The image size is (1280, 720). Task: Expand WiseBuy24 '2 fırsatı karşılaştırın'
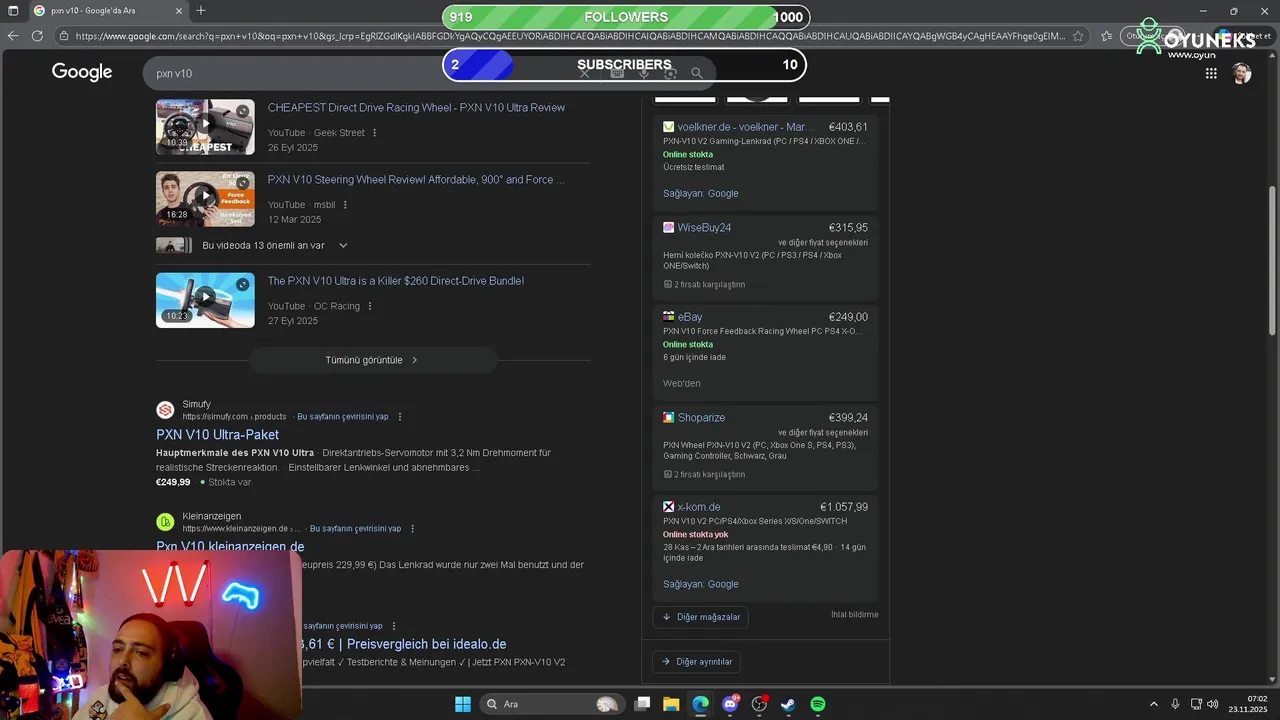pos(704,285)
